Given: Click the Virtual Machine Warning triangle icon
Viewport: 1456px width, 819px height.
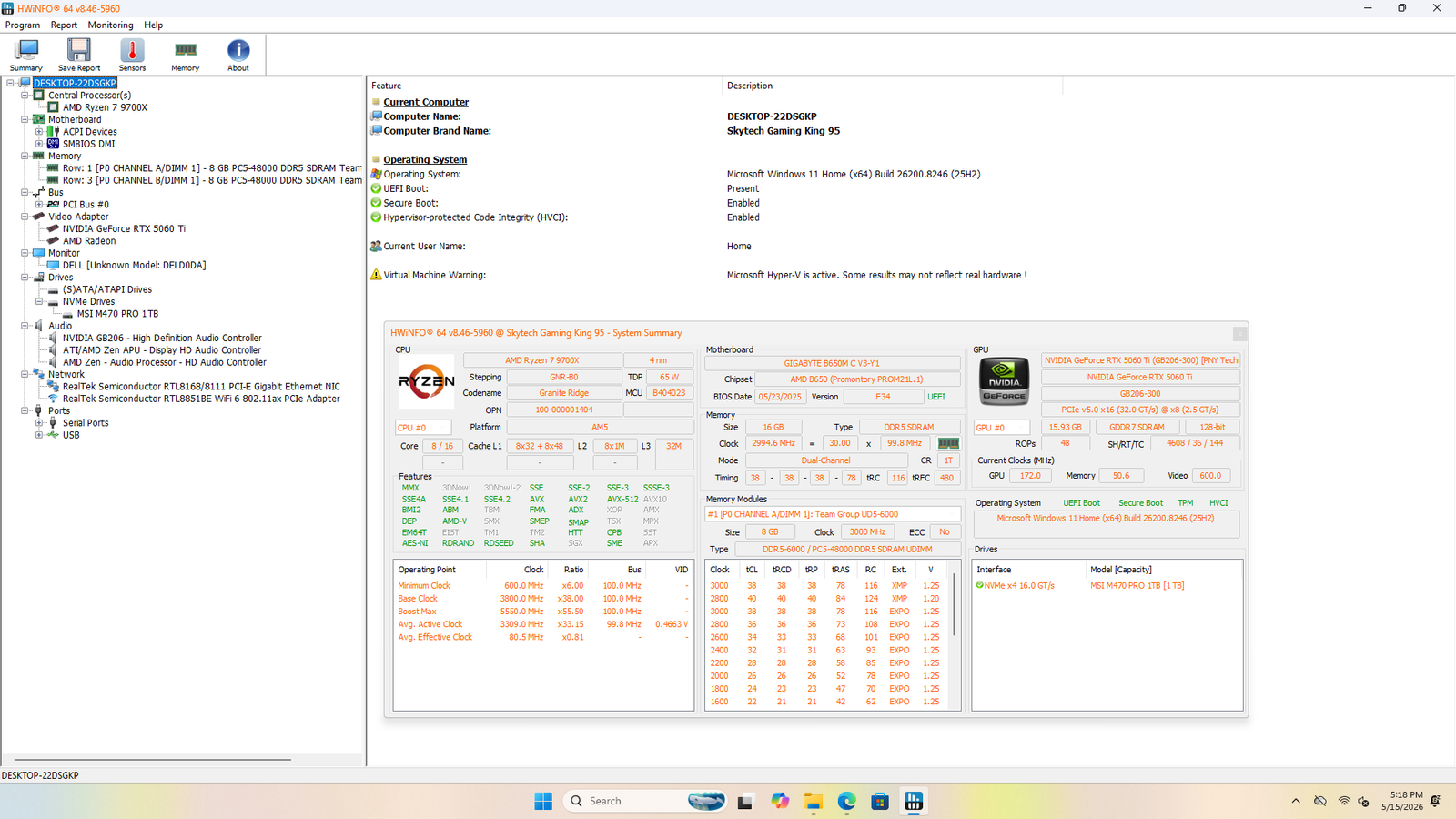Looking at the screenshot, I should (x=376, y=275).
